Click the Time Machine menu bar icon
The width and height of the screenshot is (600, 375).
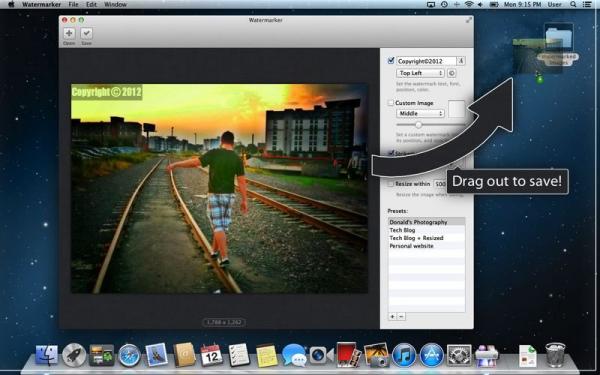444,5
